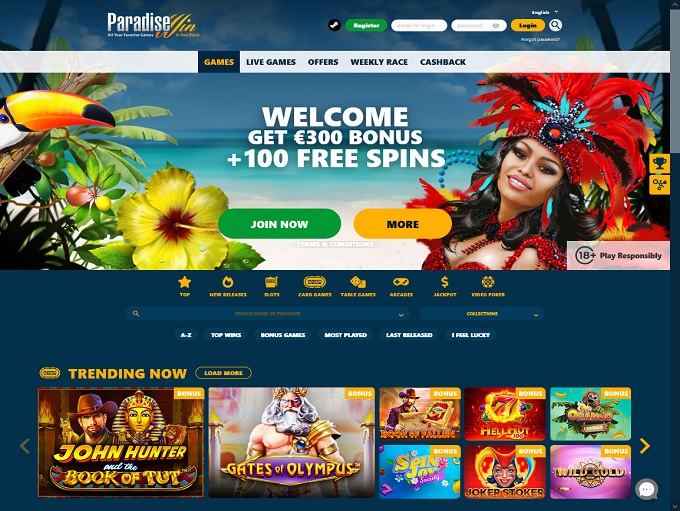The width and height of the screenshot is (680, 511).
Task: Select the Top star category icon
Action: (x=184, y=282)
